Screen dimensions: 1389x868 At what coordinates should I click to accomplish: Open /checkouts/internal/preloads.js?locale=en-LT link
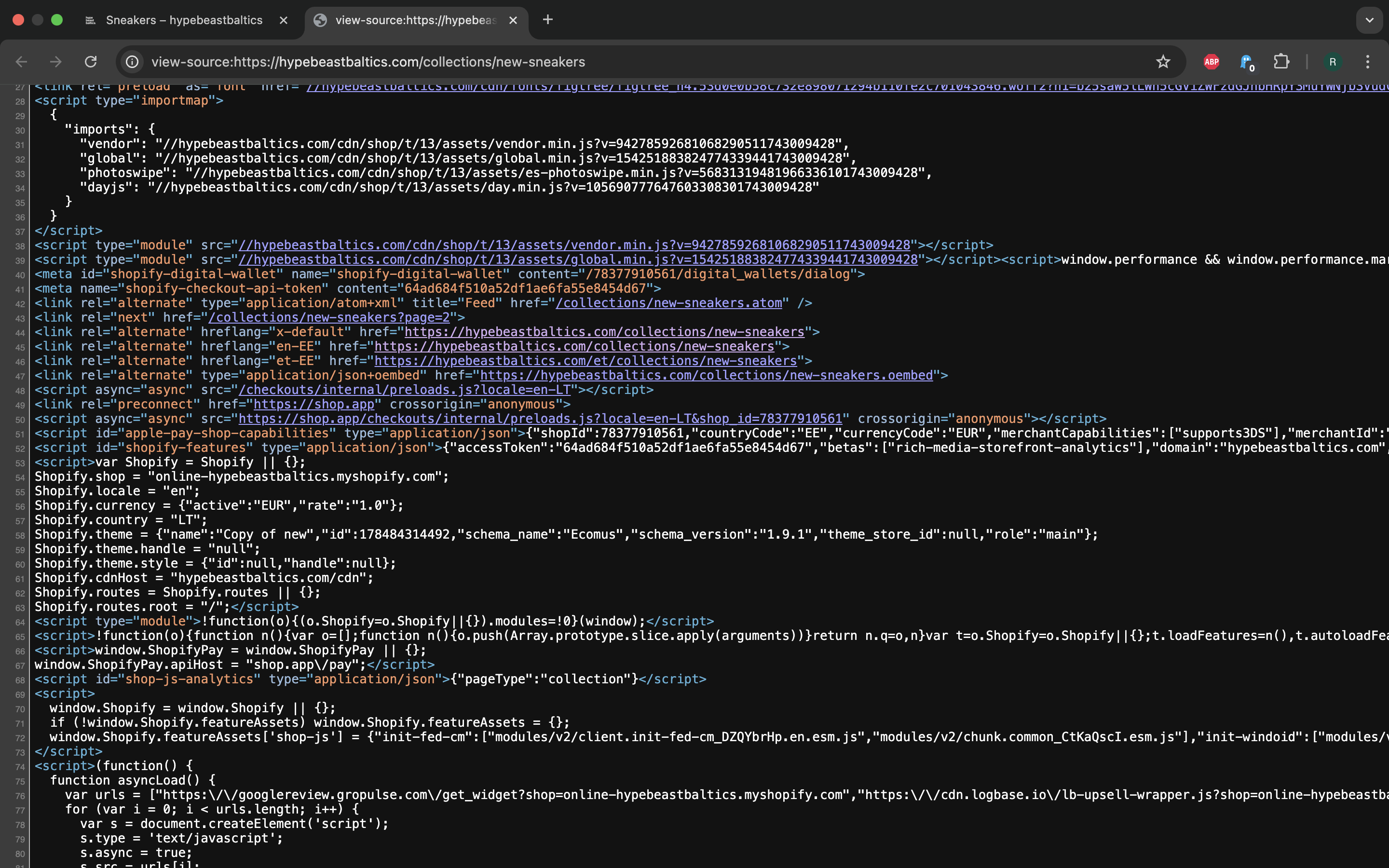405,390
